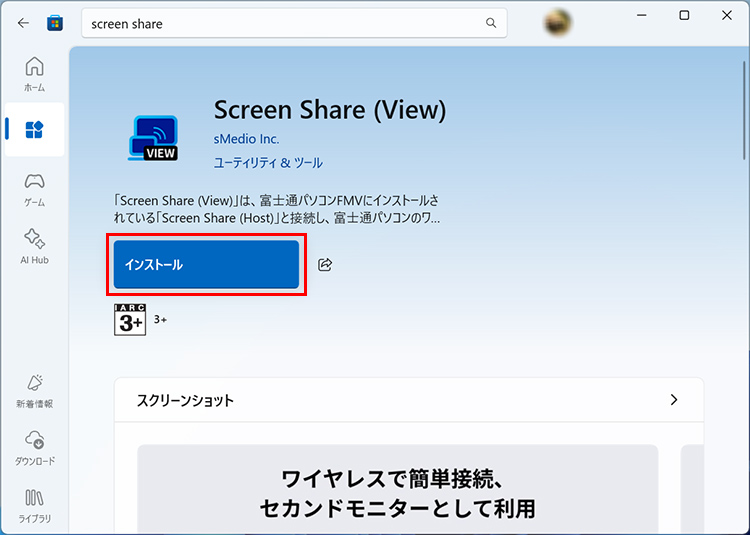Open ライブラリ in the sidebar
The width and height of the screenshot is (750, 535).
coord(34,506)
